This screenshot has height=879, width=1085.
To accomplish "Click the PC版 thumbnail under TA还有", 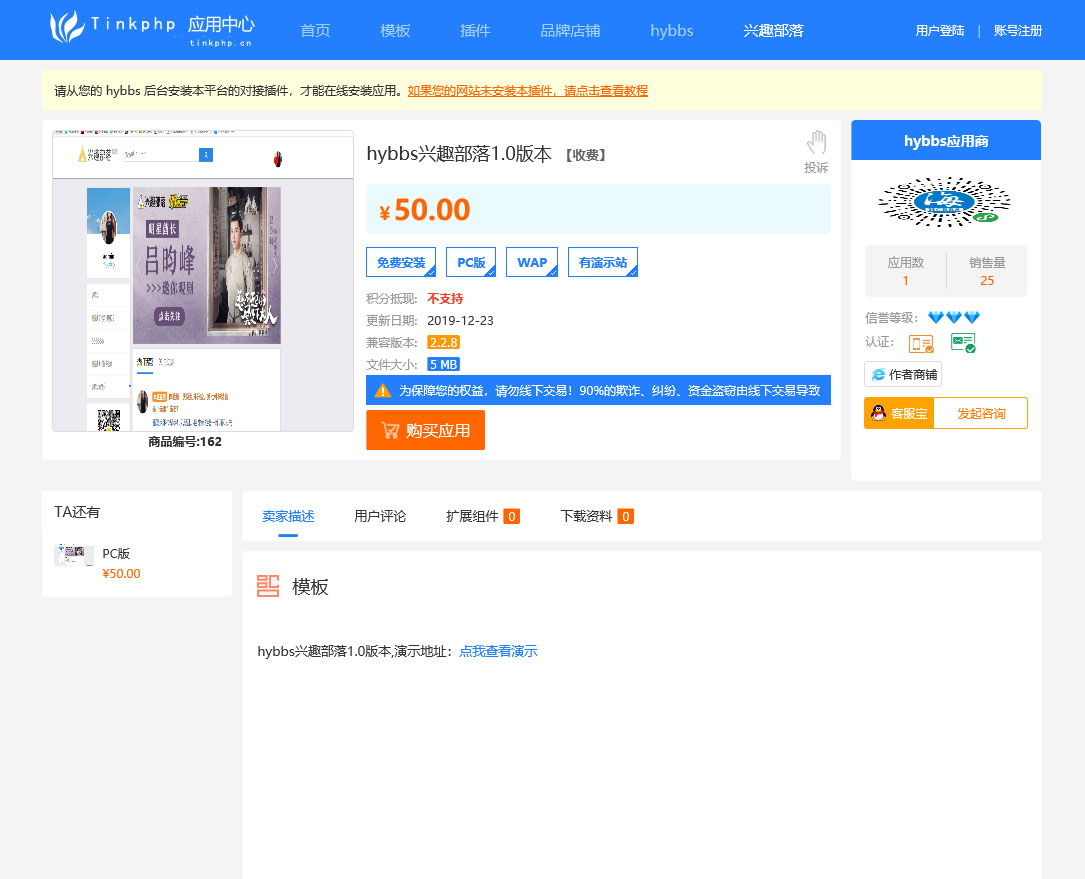I will coord(74,555).
